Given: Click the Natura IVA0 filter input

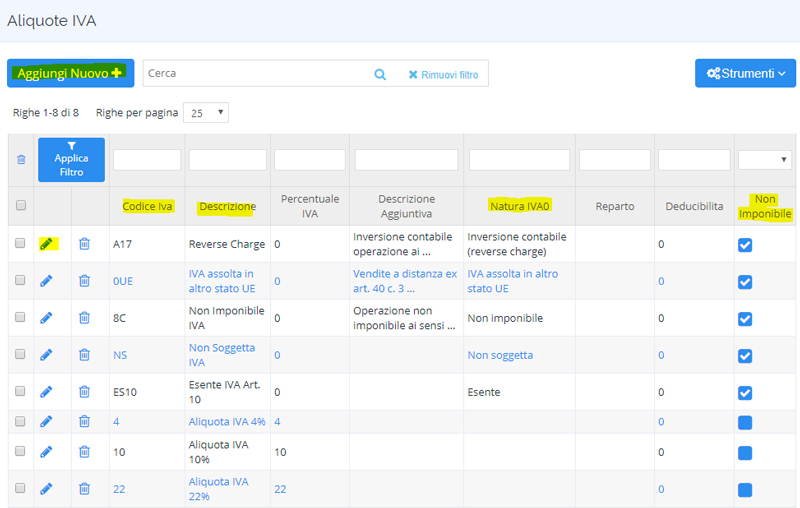Looking at the screenshot, I should click(519, 160).
